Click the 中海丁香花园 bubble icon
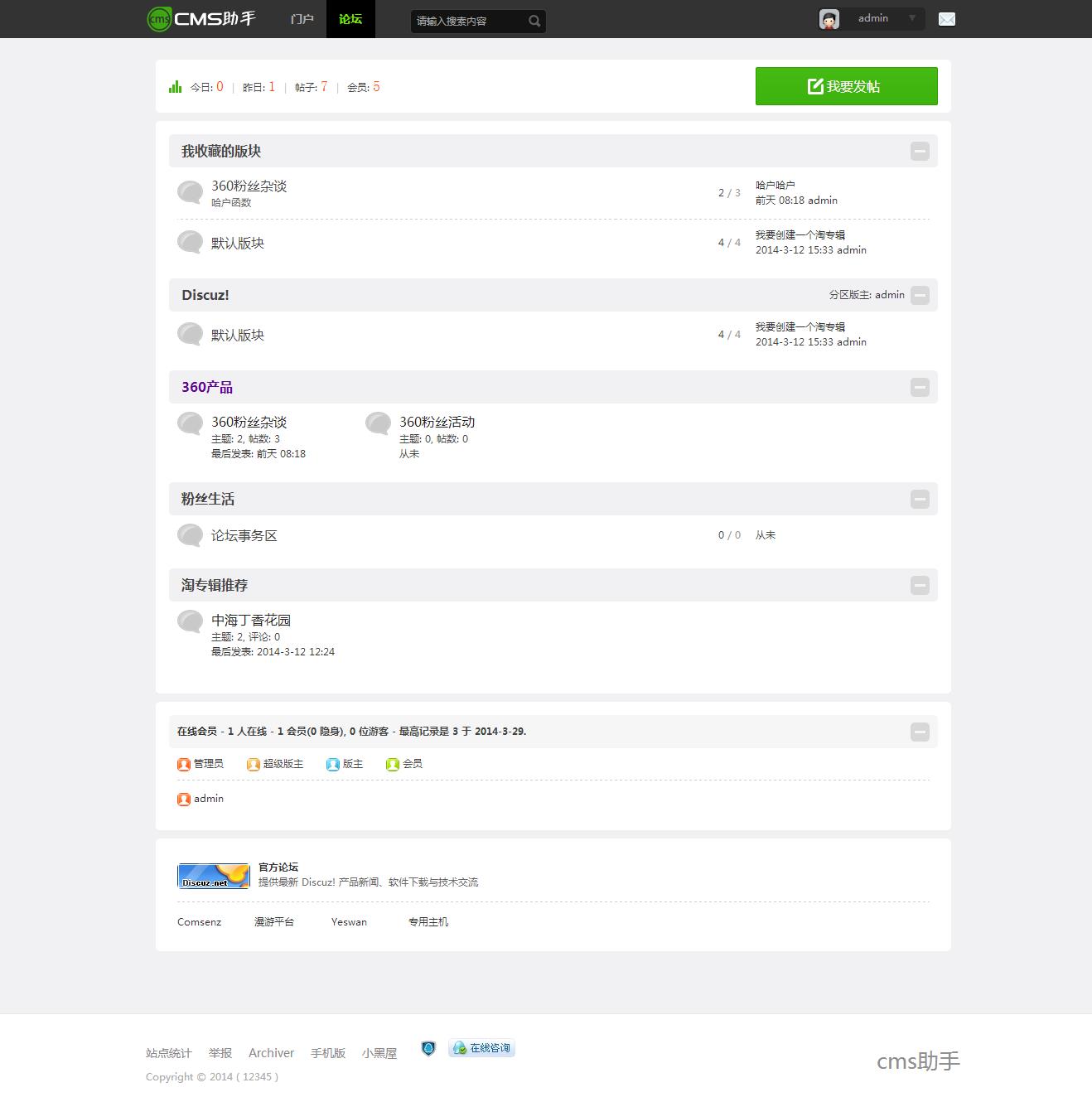 191,622
